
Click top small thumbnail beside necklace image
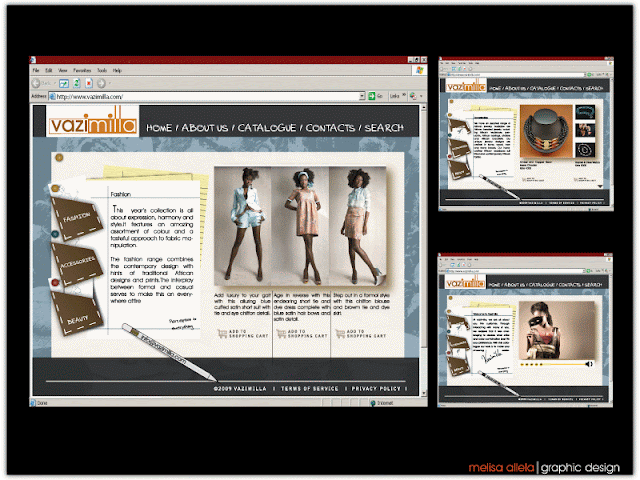point(585,112)
